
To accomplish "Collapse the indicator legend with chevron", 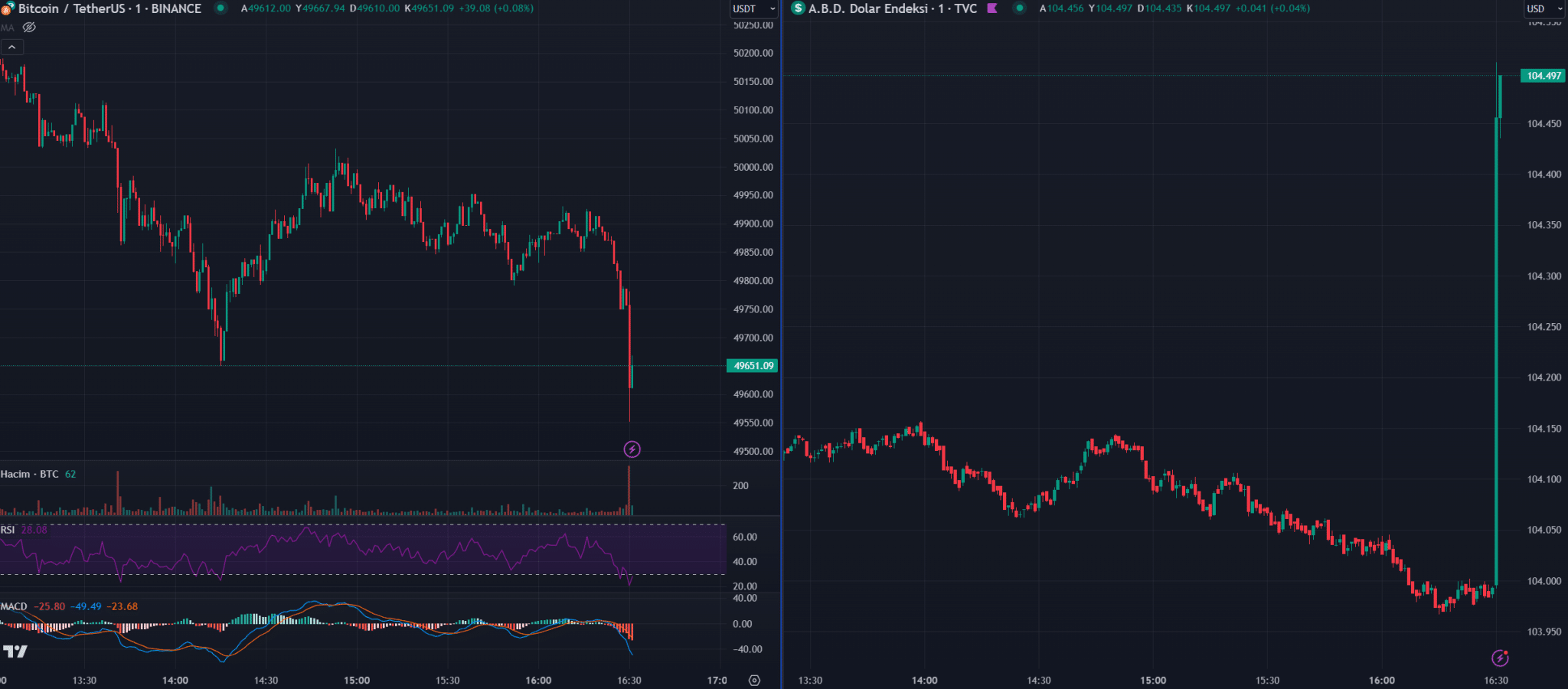I will click(x=12, y=47).
